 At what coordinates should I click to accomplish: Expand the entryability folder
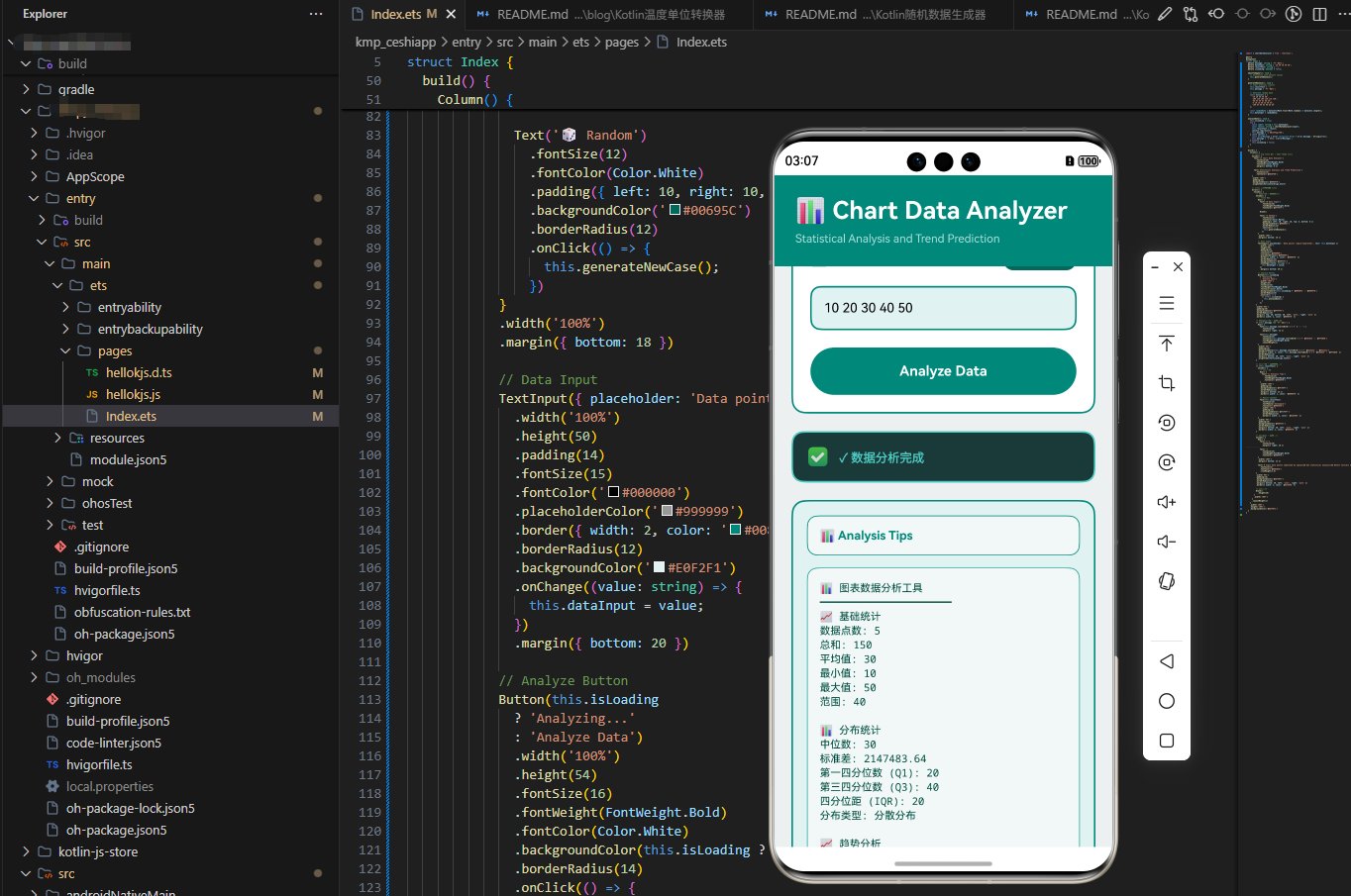pyautogui.click(x=66, y=307)
